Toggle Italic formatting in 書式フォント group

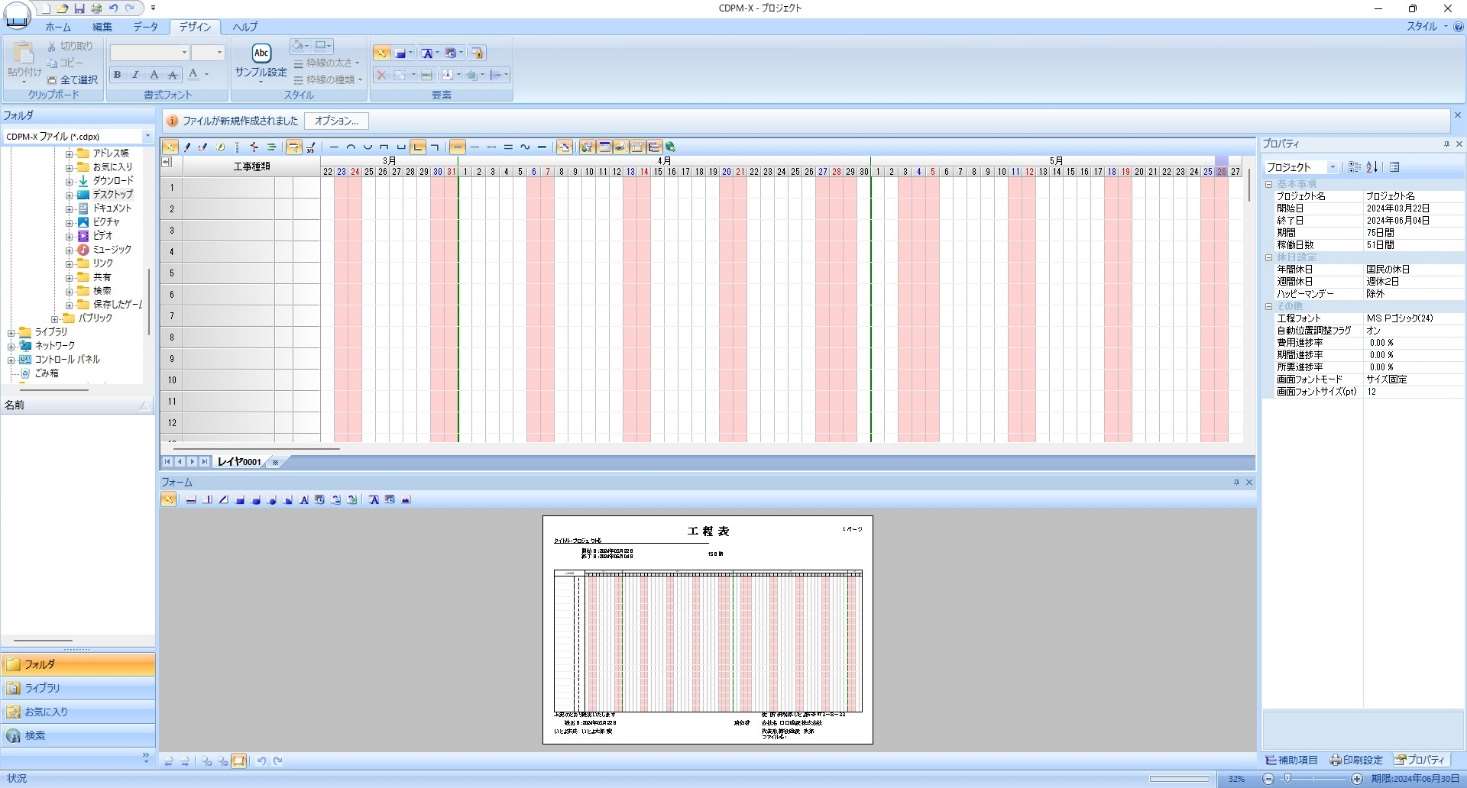point(135,74)
